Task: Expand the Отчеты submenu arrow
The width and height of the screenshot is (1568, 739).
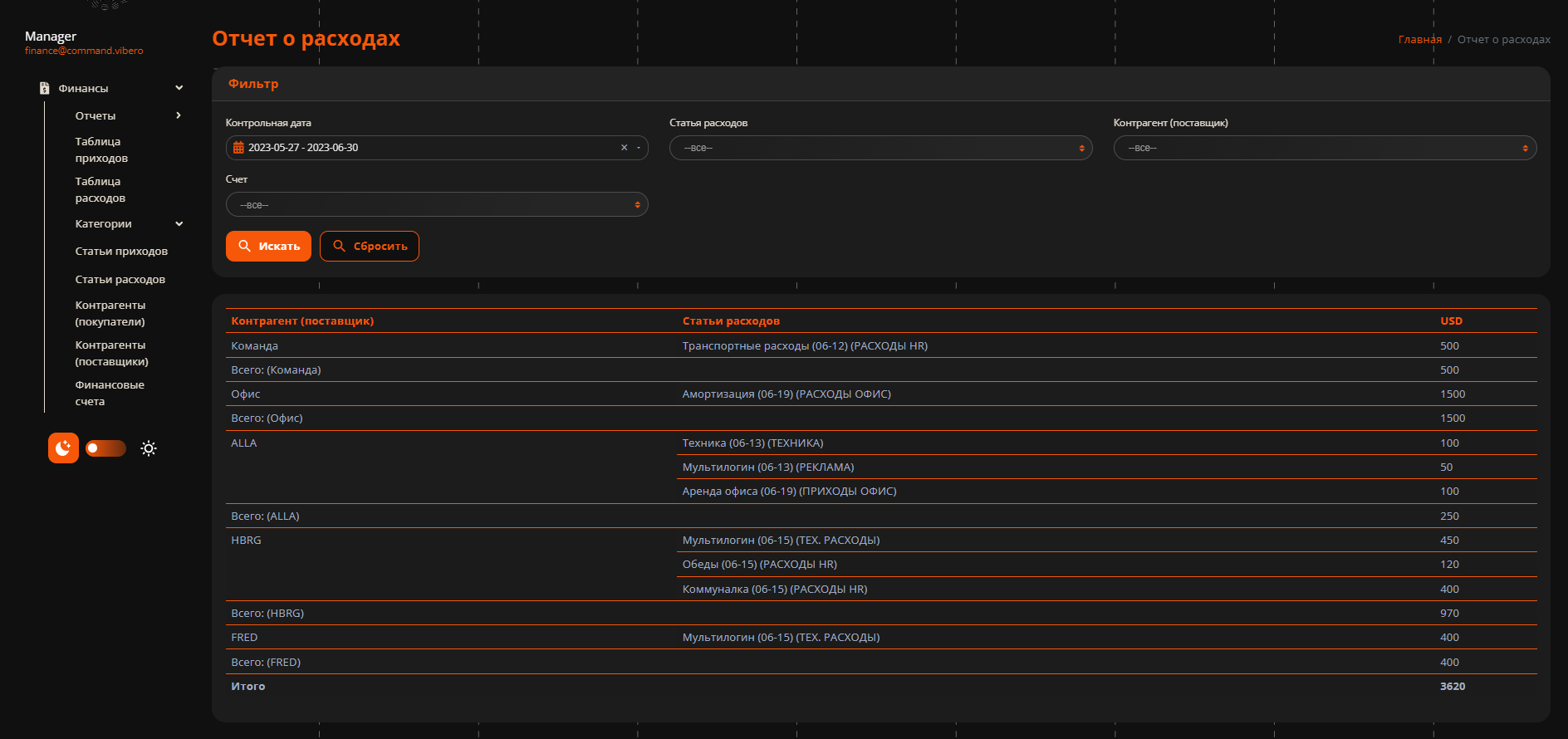Action: (179, 115)
